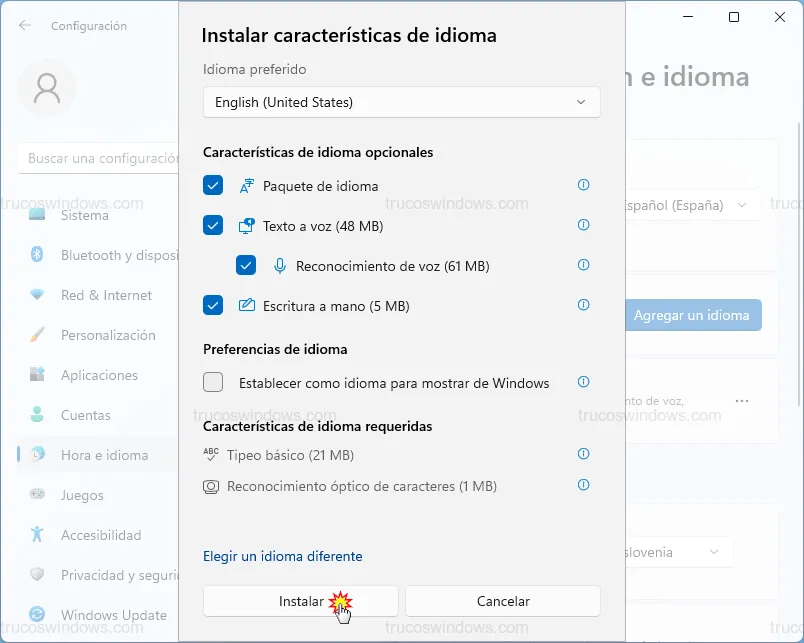Viewport: 804px width, 643px height.
Task: Click info icon for Reconocimiento de voz
Action: pos(584,265)
